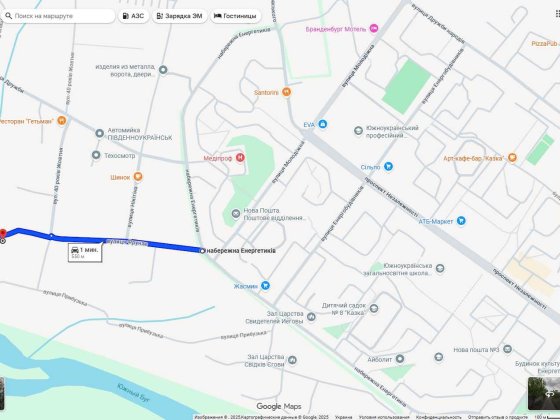Open the Street View thumbnail at bottom right
Screen dimensions: 560x420
pos(544,393)
